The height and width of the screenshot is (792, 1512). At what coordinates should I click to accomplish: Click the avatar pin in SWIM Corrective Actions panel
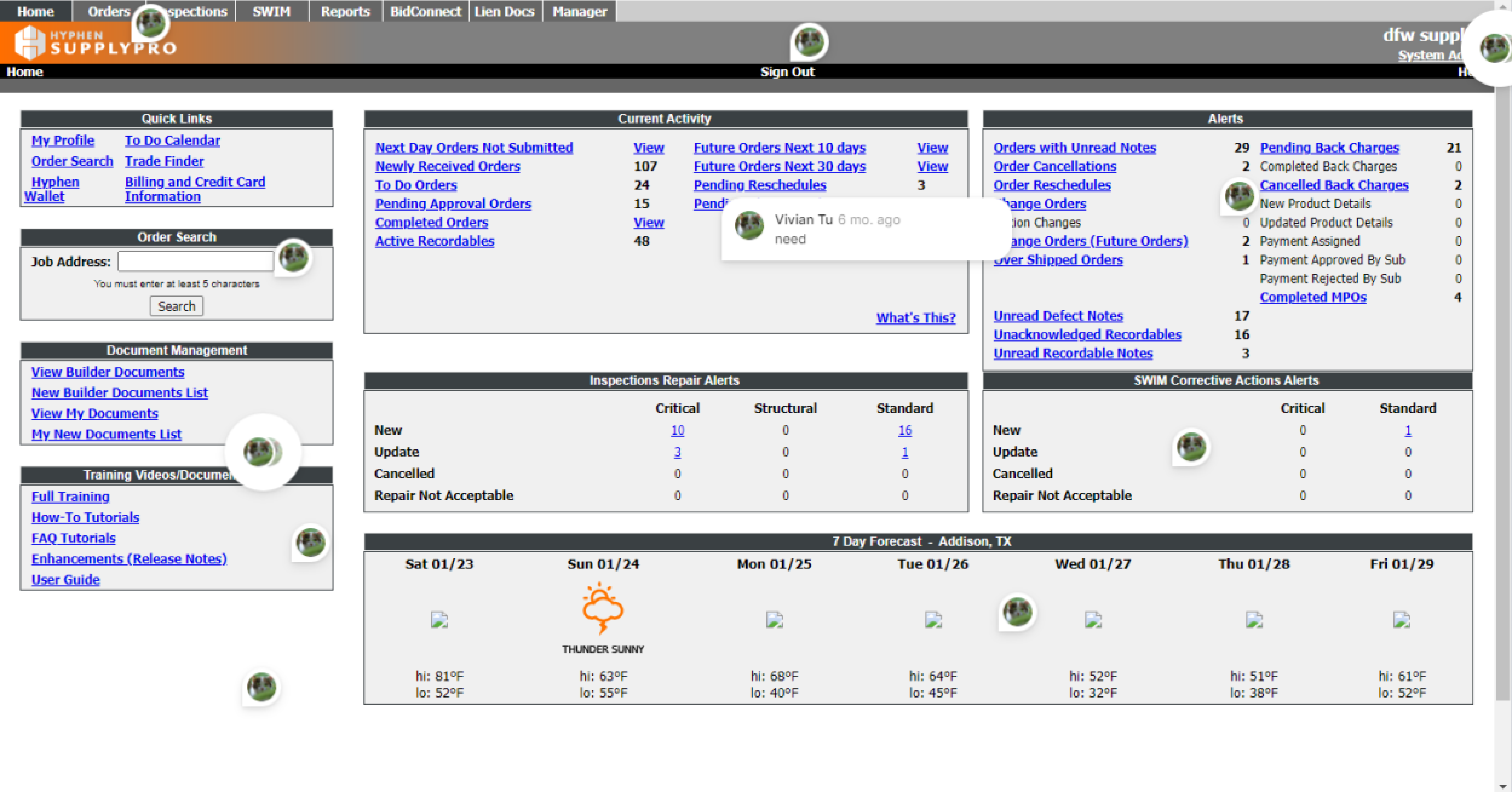pos(1191,447)
